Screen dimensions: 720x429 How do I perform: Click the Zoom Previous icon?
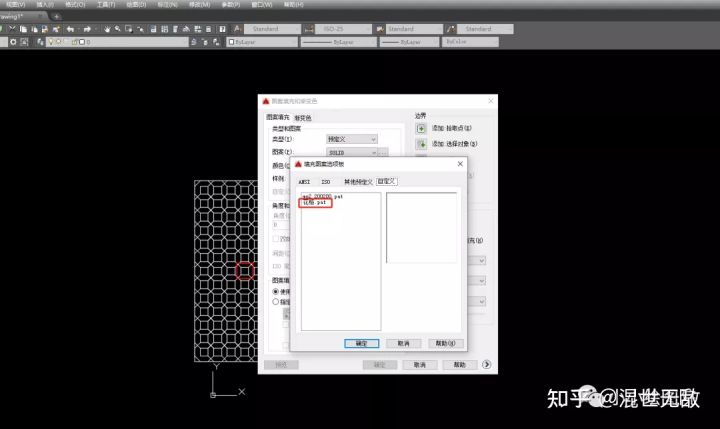[x=140, y=29]
